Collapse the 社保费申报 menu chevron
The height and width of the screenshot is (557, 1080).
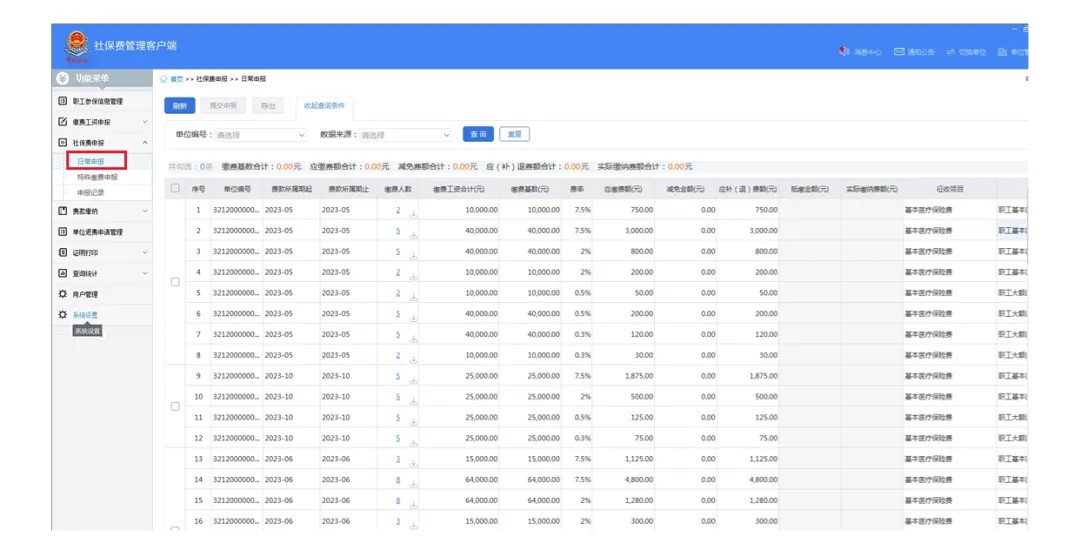click(145, 143)
